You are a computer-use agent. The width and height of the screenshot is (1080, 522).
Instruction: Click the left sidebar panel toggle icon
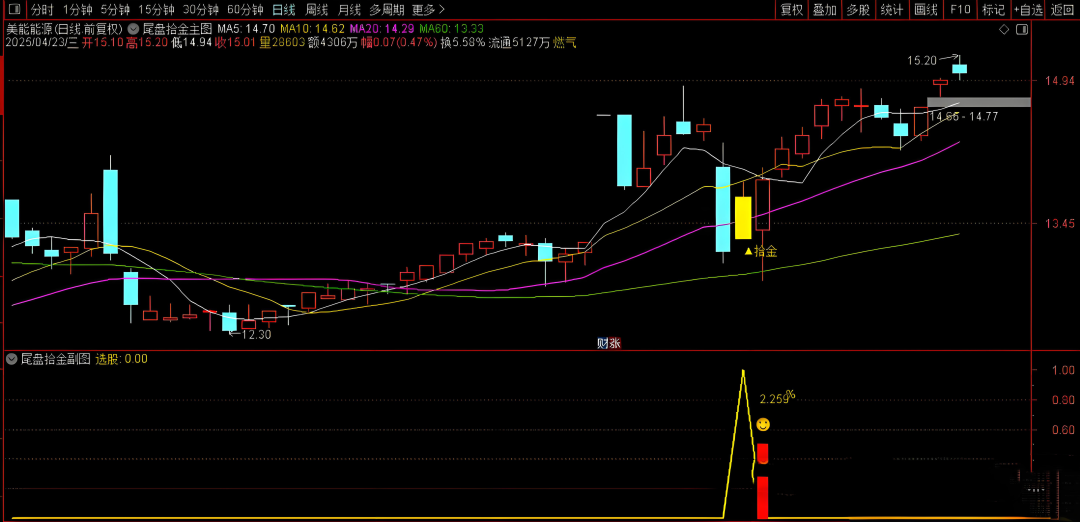14,10
